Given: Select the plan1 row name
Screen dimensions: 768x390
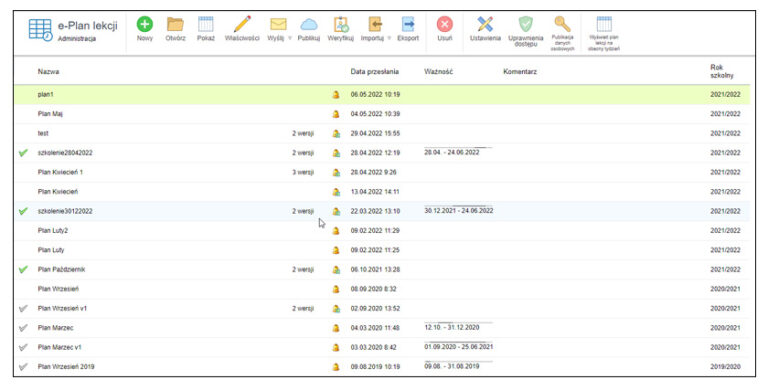Looking at the screenshot, I should point(46,95).
